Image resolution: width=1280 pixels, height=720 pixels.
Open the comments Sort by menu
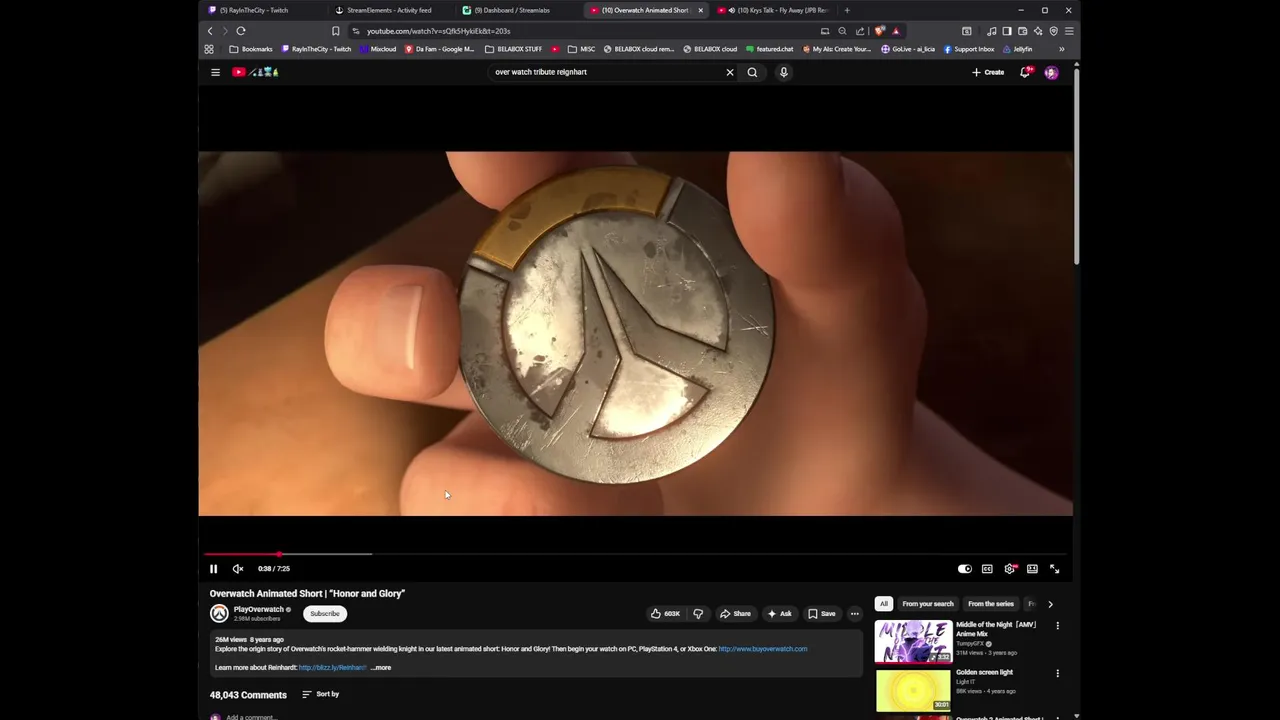(321, 694)
